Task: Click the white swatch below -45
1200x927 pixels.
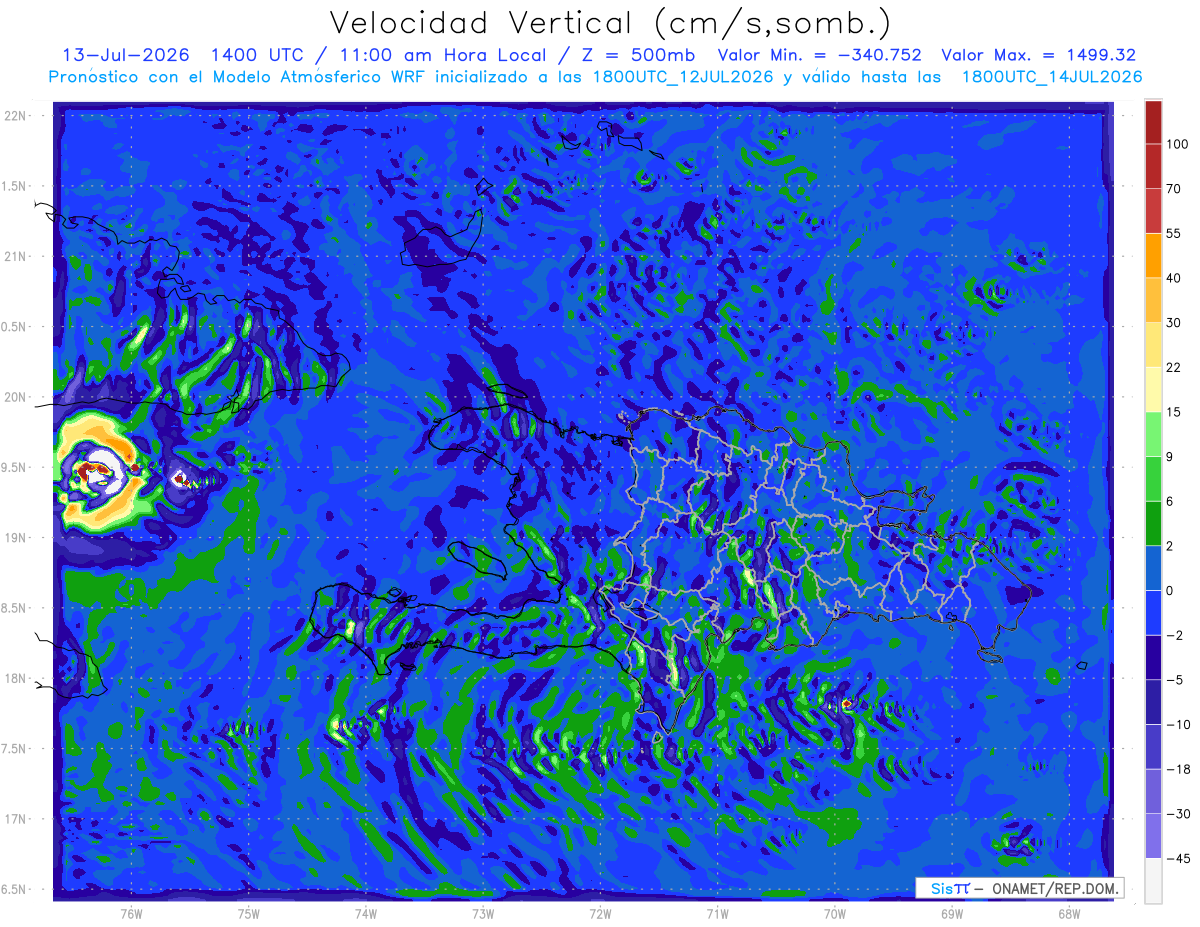Action: 1153,880
